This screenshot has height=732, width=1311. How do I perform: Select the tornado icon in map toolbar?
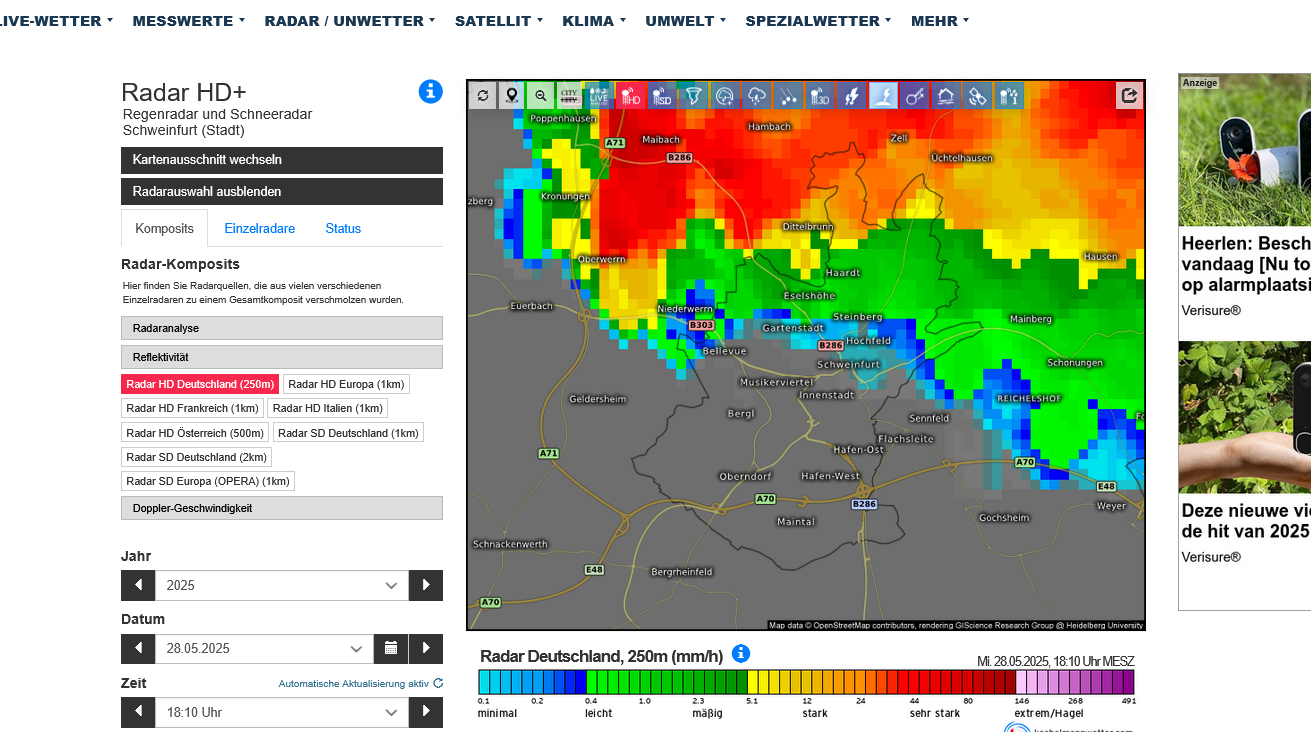click(693, 96)
